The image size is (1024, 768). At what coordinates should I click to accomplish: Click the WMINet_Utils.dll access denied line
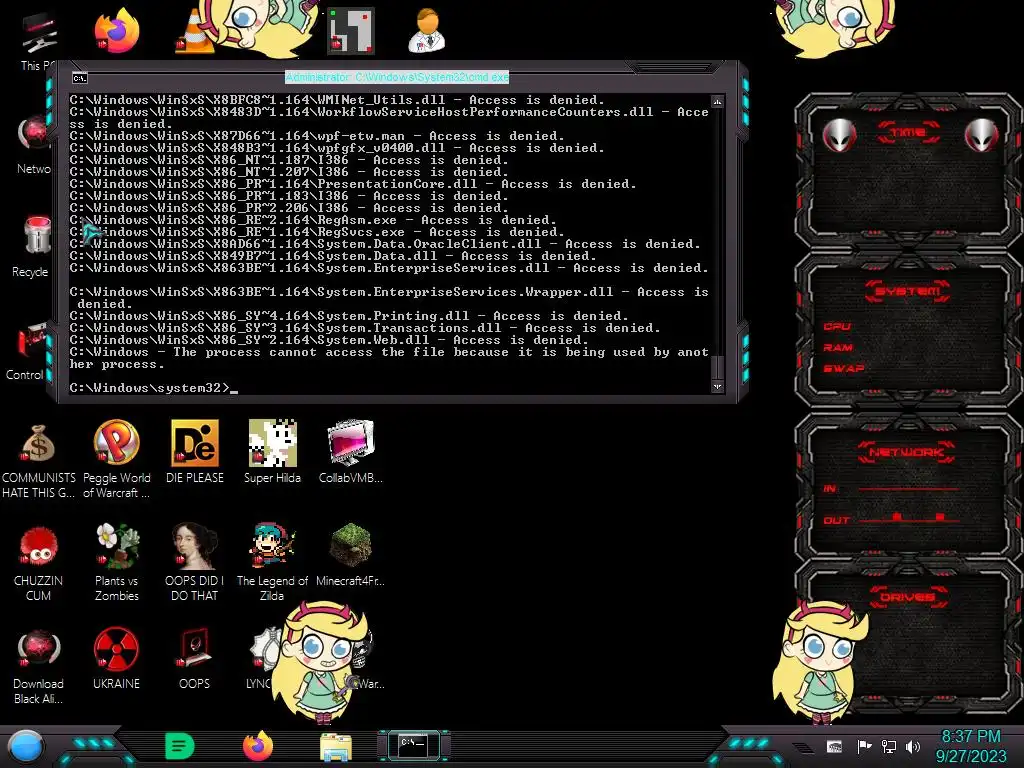click(x=337, y=100)
